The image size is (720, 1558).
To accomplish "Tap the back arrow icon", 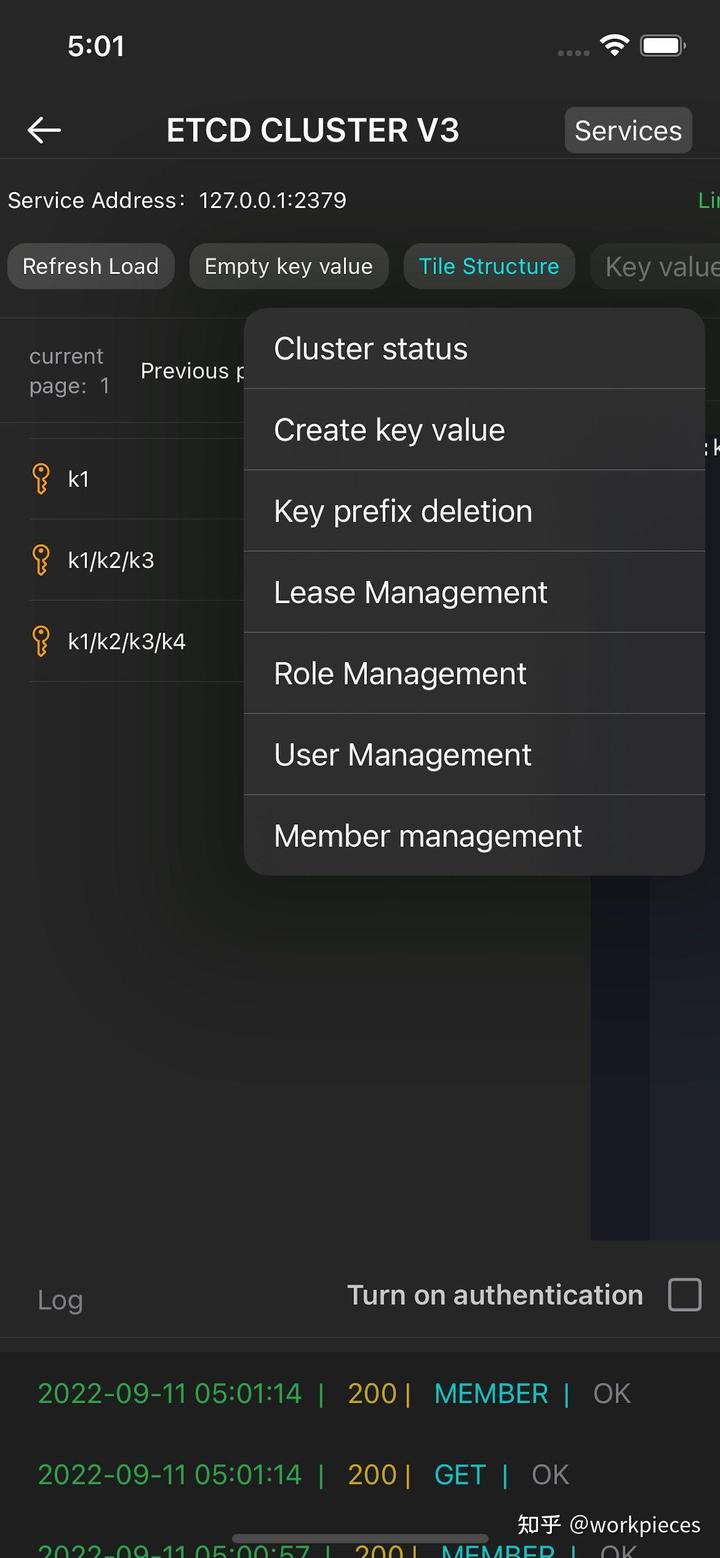I will point(42,130).
